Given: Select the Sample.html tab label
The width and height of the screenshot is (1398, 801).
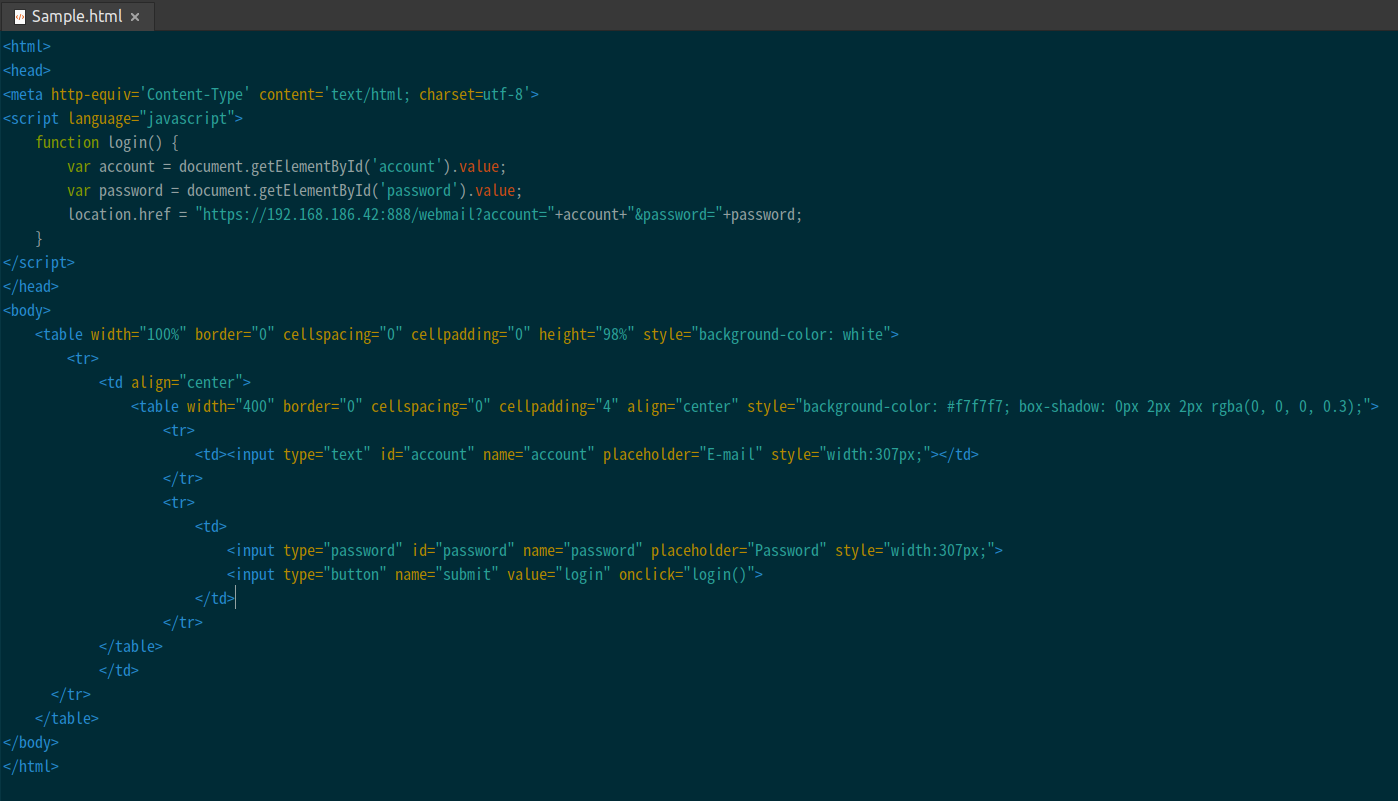Looking at the screenshot, I should (77, 17).
